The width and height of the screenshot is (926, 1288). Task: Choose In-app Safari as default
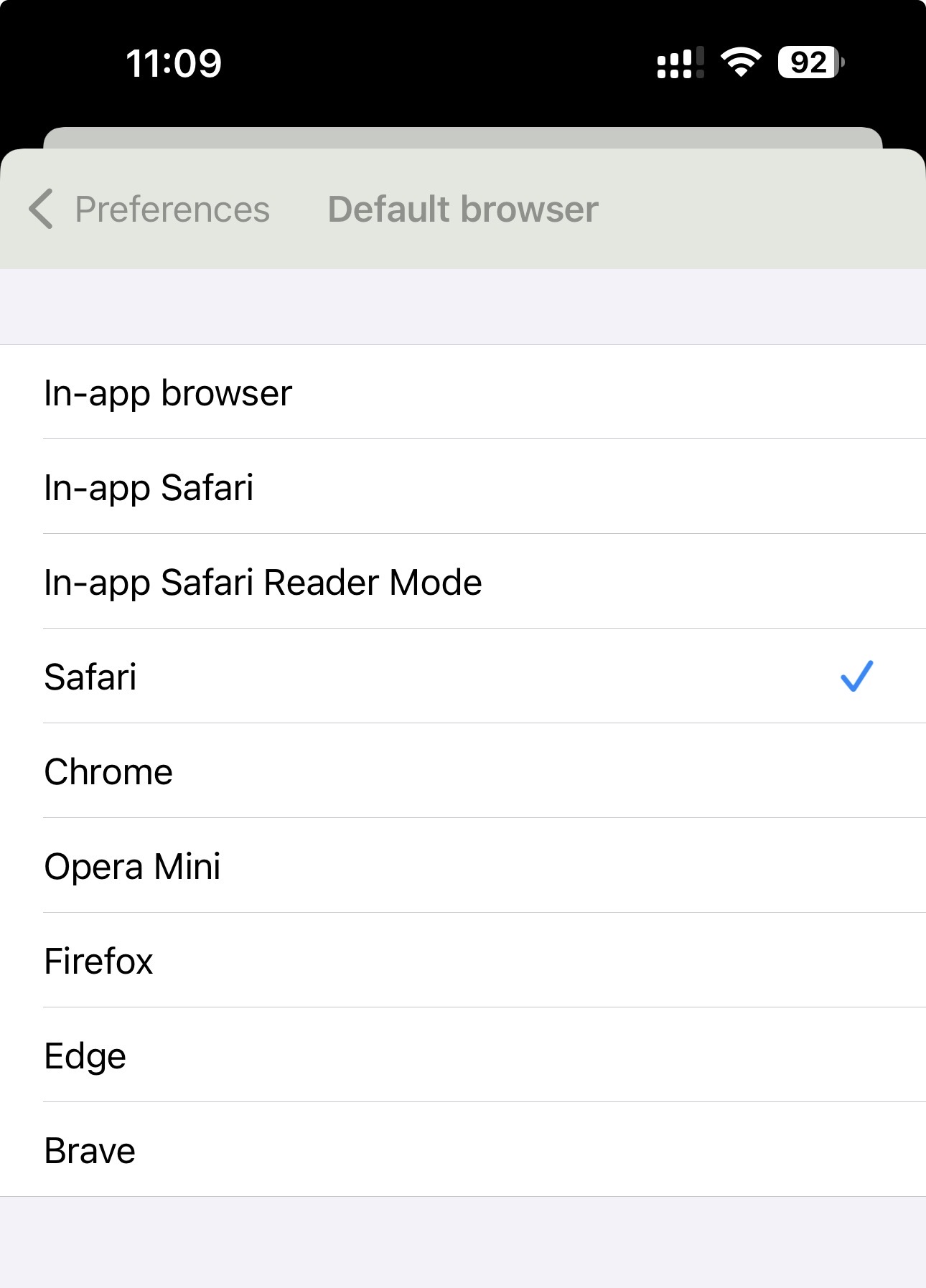click(149, 487)
